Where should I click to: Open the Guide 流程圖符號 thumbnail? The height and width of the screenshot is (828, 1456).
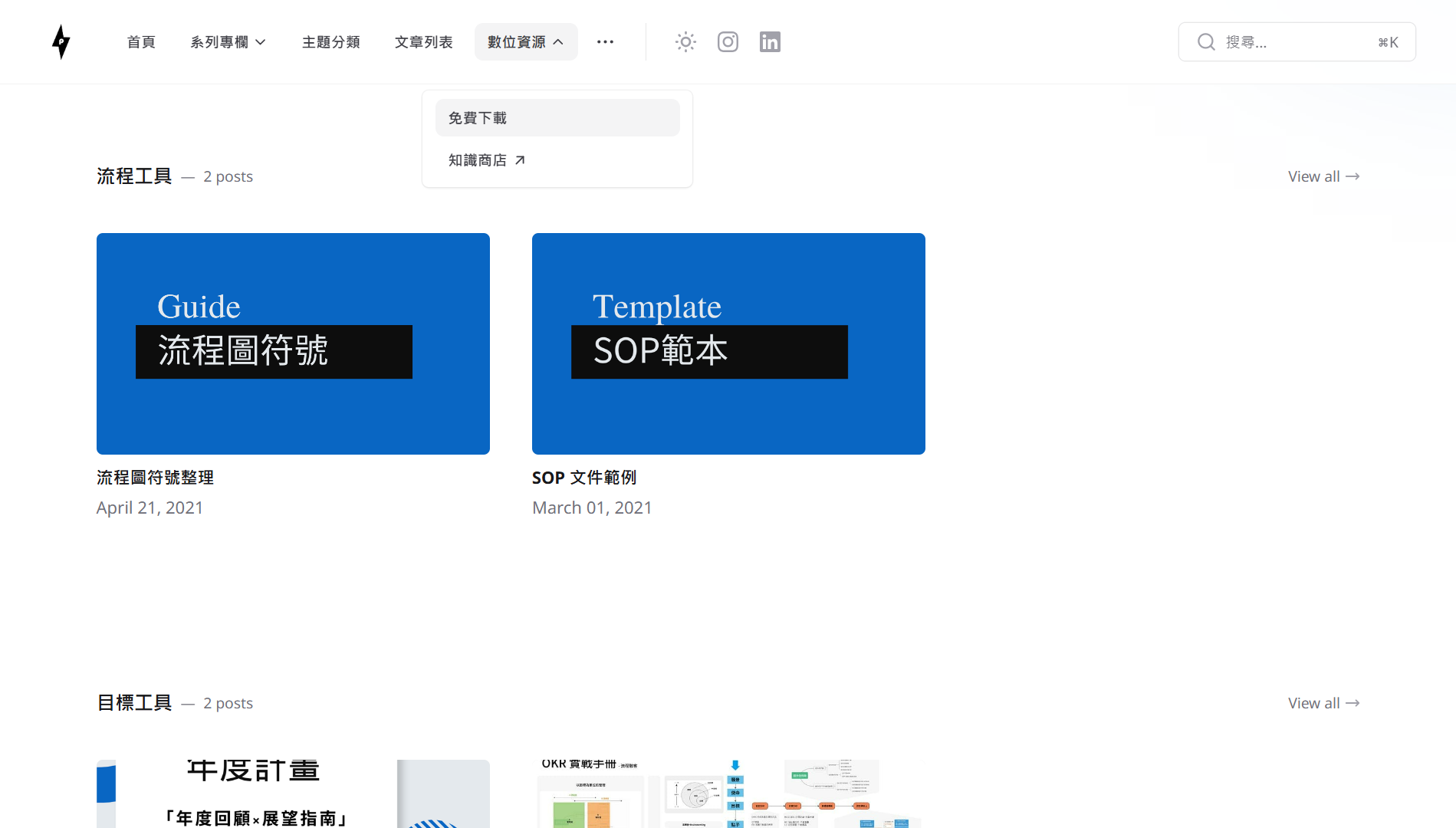click(293, 343)
